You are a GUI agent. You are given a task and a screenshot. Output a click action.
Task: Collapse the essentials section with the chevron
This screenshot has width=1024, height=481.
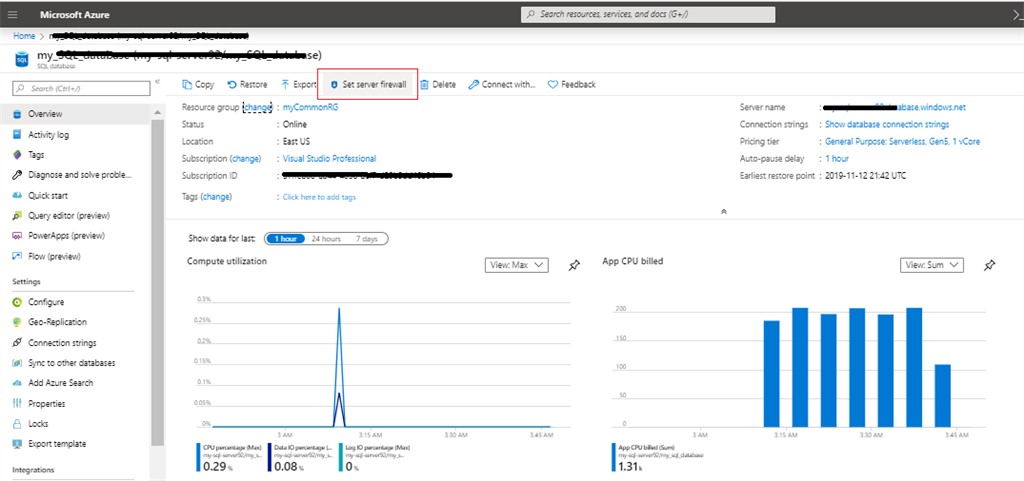click(724, 211)
